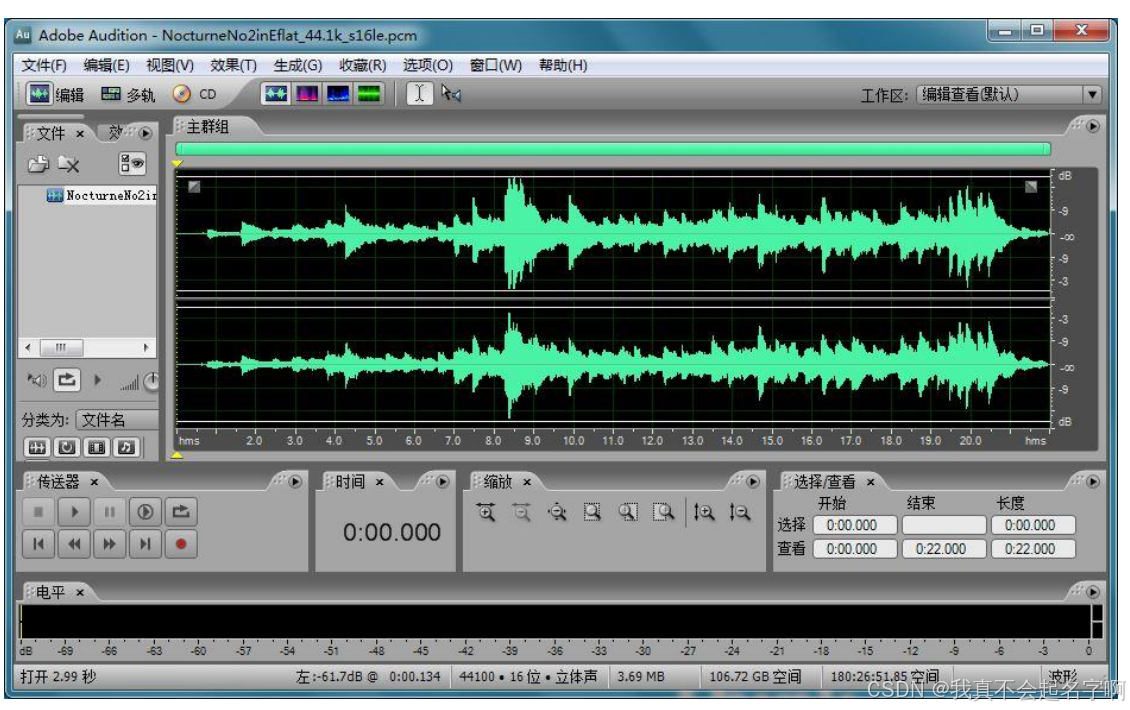This screenshot has width=1130, height=710.
Task: Open 帮助(H) menu
Action: (x=563, y=65)
